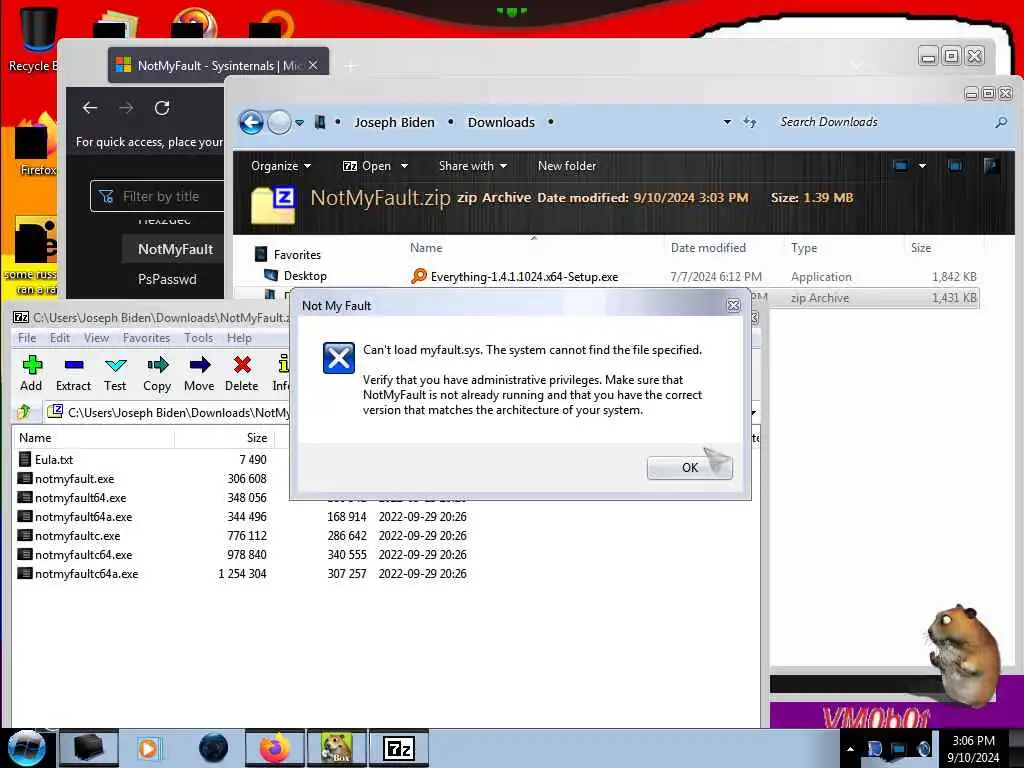Click the Move icon in 7-Zip
The image size is (1024, 768).
(199, 374)
